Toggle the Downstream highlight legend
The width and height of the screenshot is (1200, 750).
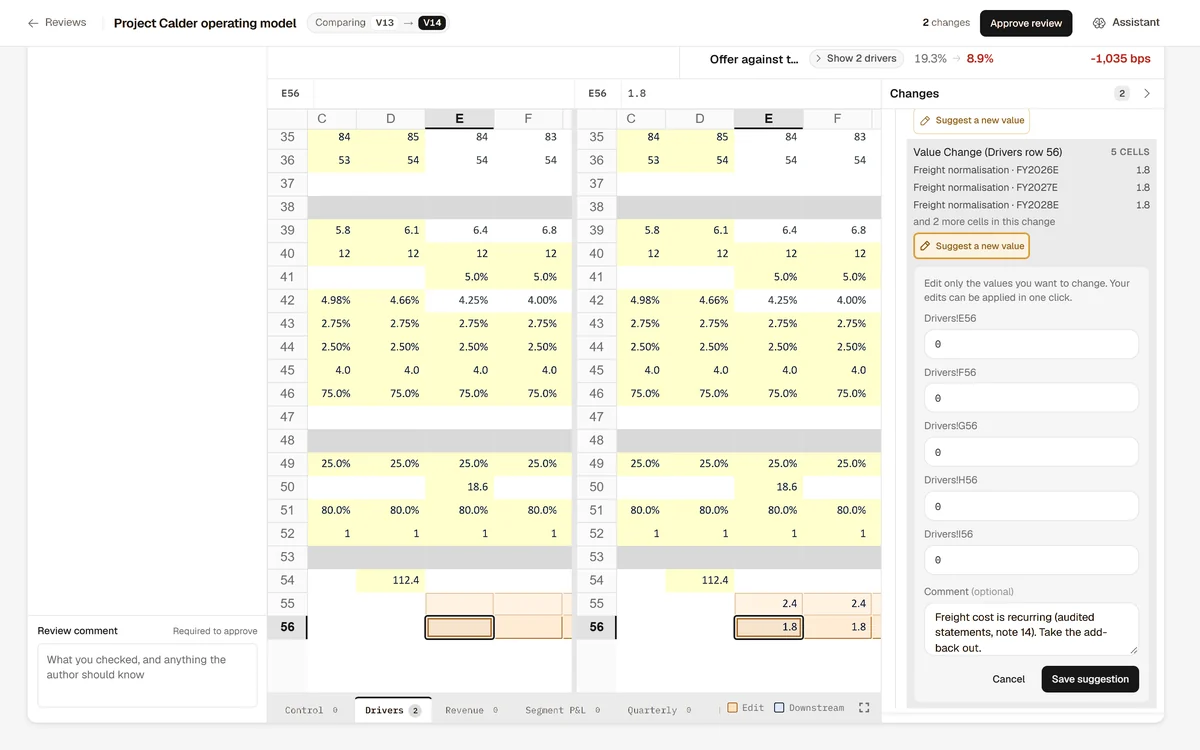coord(810,708)
